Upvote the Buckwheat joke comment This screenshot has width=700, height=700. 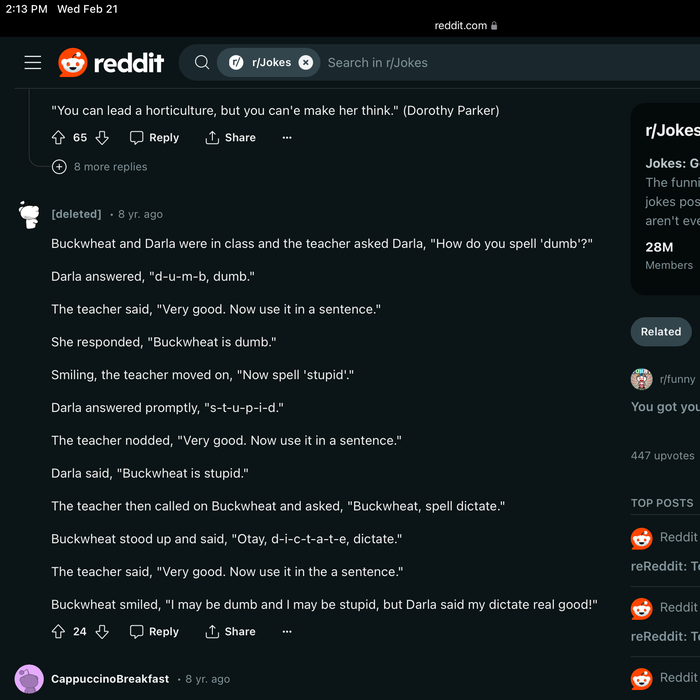pyautogui.click(x=58, y=632)
